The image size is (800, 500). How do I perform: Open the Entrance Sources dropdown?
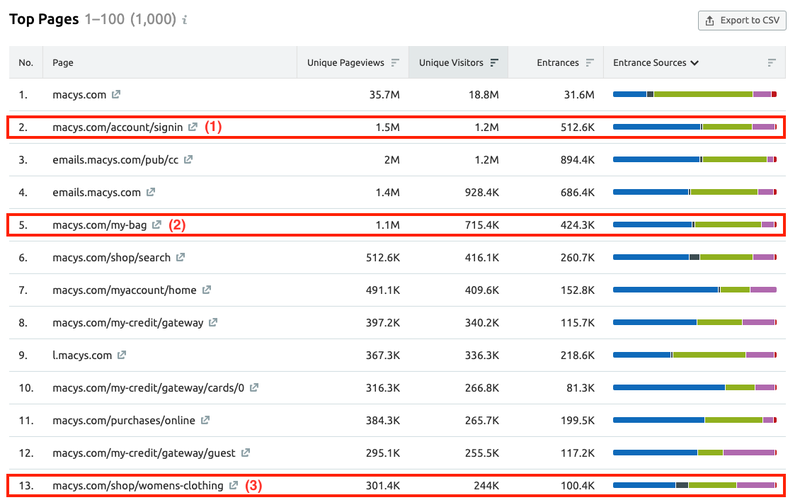tap(656, 62)
